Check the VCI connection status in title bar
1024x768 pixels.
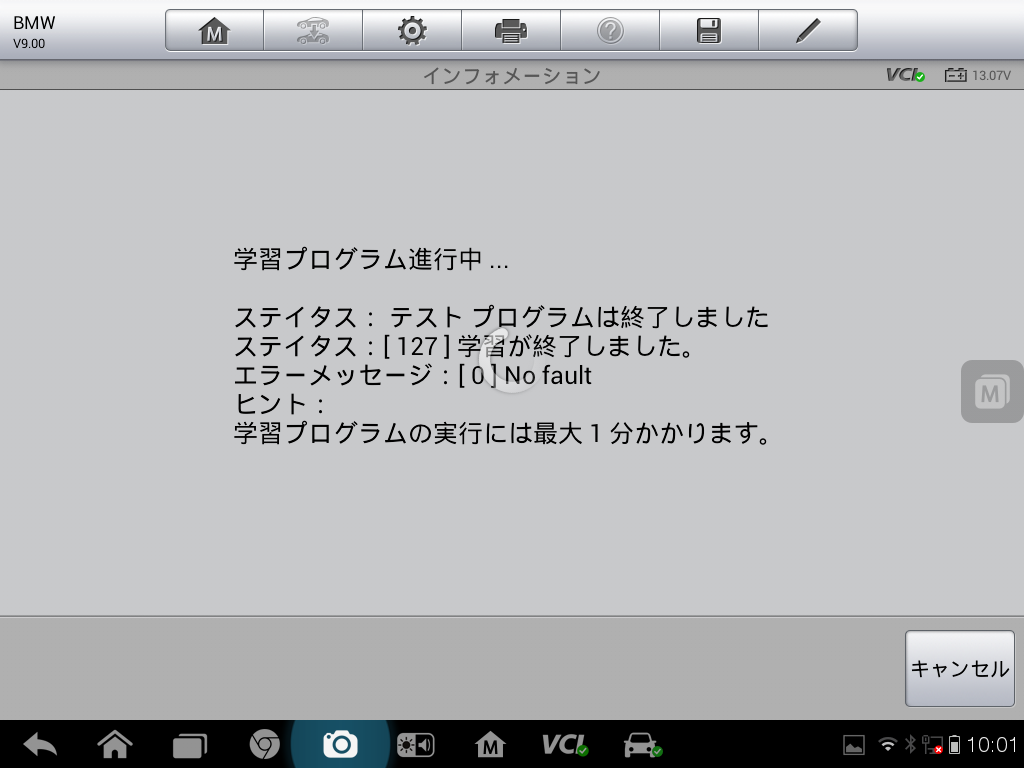905,75
